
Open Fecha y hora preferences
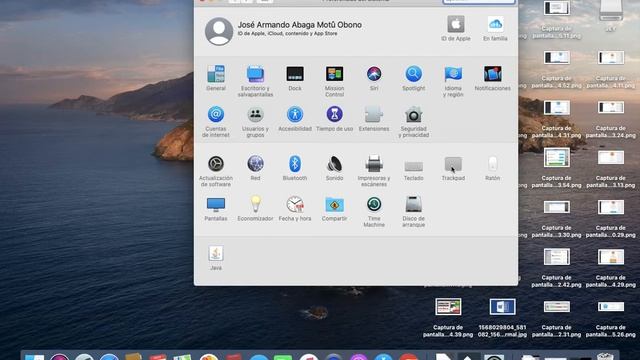[295, 204]
